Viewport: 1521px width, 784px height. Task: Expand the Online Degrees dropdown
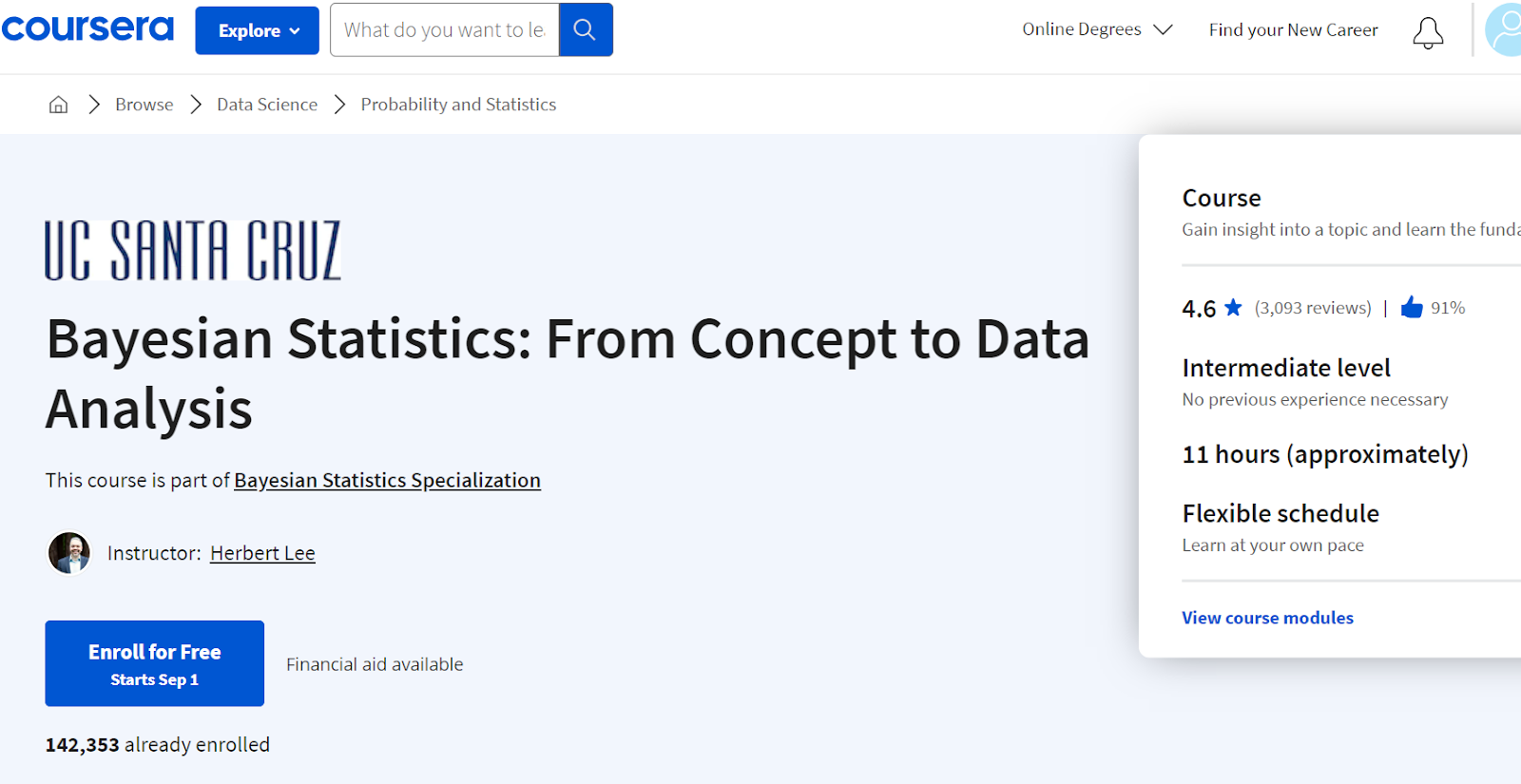pos(1097,29)
